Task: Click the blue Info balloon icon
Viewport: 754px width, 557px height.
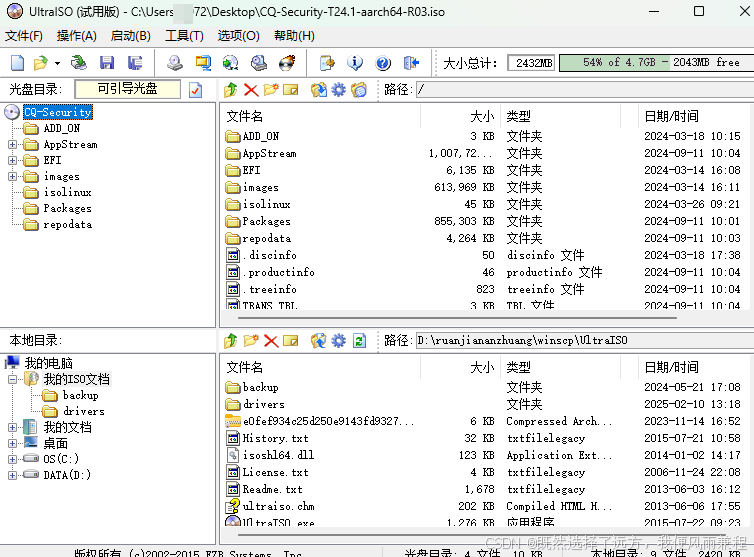Action: [x=355, y=63]
